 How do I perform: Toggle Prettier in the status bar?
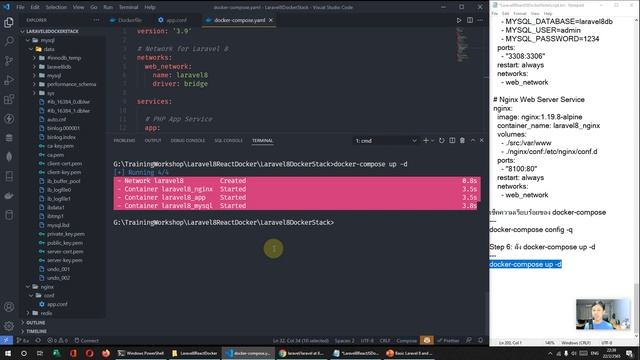[x=448, y=340]
